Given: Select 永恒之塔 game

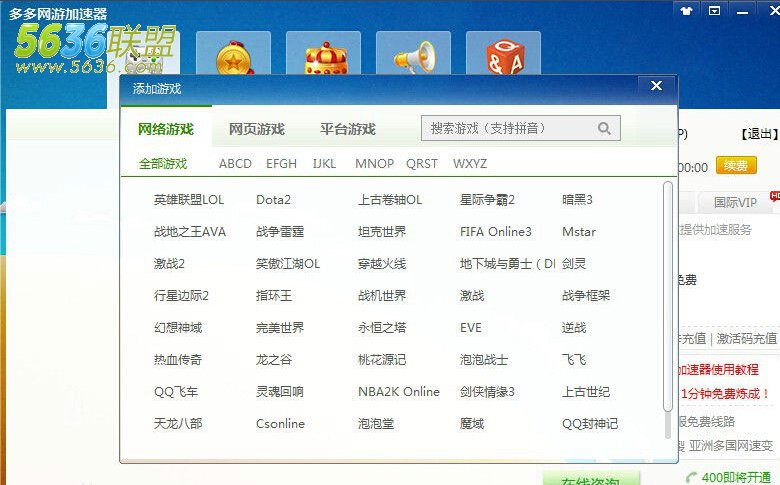Looking at the screenshot, I should pos(382,328).
